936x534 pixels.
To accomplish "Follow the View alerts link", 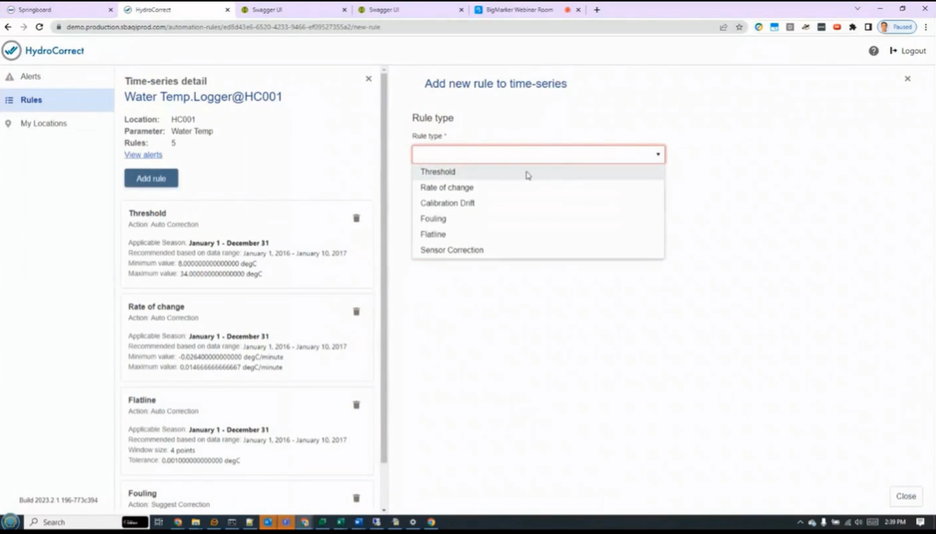I will pyautogui.click(x=143, y=155).
